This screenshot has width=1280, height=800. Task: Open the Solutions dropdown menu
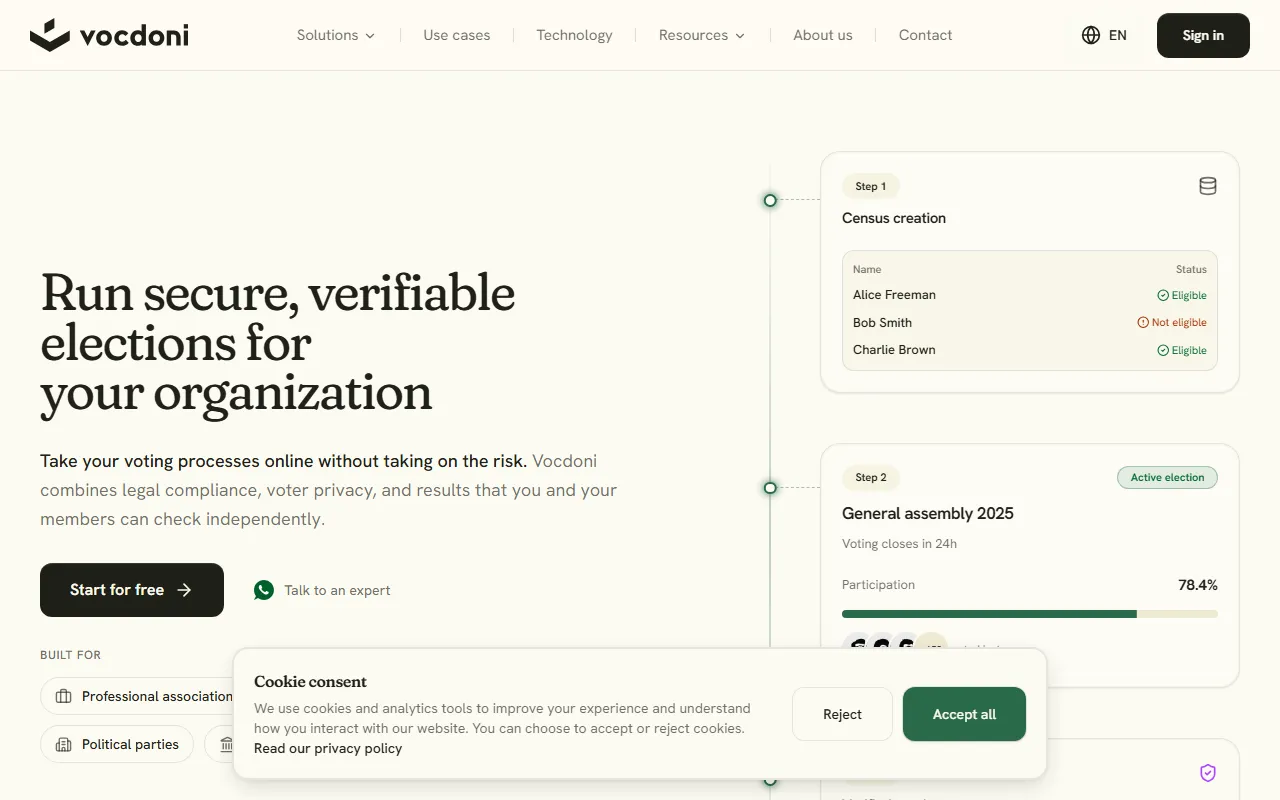tap(336, 35)
